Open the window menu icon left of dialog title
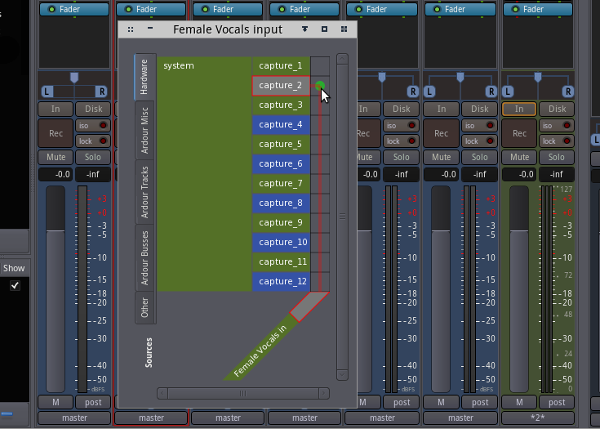Viewport: 600px width, 429px height. click(x=130, y=29)
